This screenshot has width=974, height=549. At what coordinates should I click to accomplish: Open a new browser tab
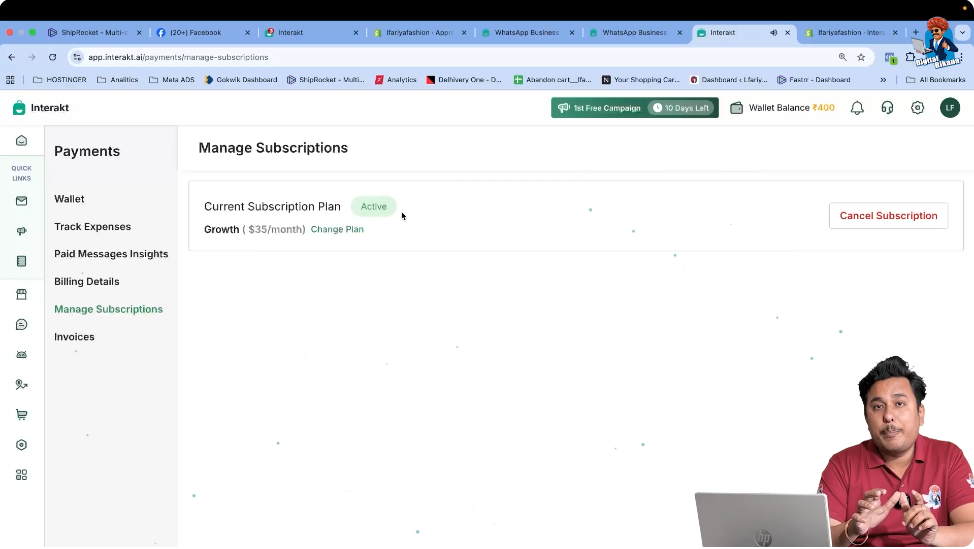click(x=916, y=32)
